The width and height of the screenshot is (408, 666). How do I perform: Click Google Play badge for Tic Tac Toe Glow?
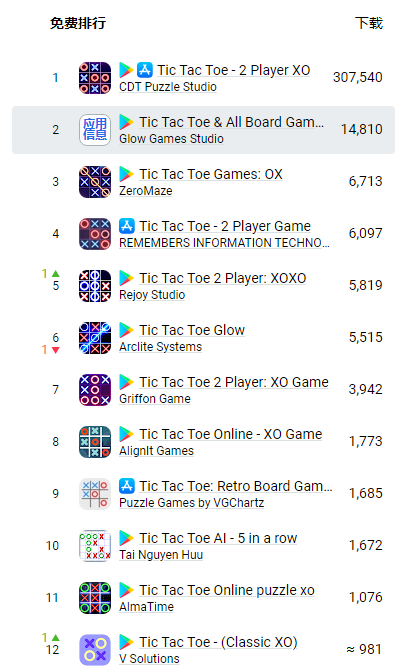[126, 330]
